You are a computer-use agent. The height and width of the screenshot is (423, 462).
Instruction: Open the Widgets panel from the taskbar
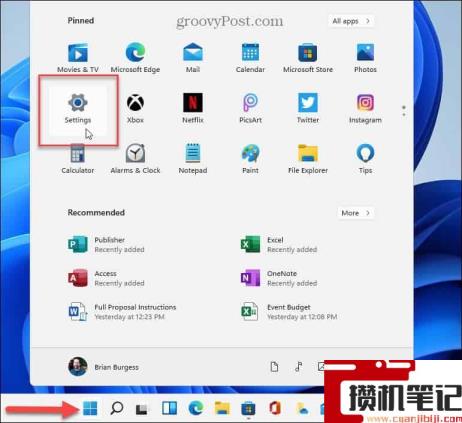[169, 408]
